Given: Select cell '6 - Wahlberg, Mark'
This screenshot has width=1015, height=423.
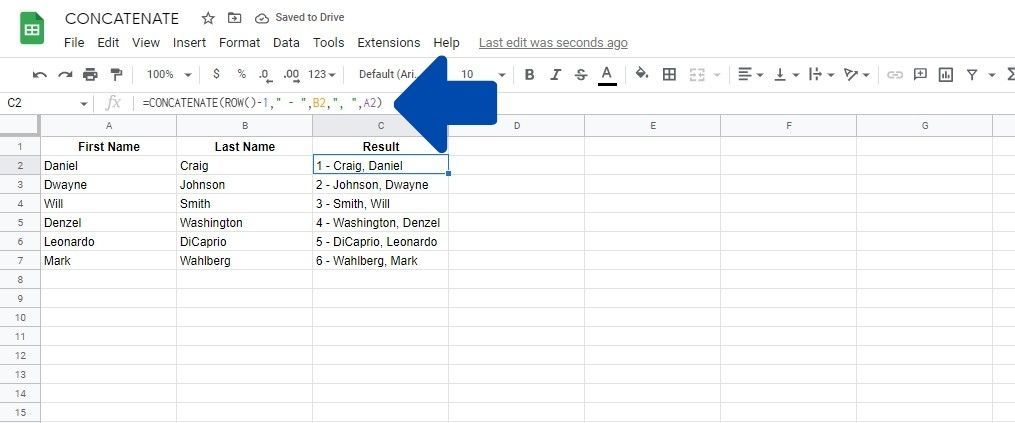Looking at the screenshot, I should tap(381, 260).
